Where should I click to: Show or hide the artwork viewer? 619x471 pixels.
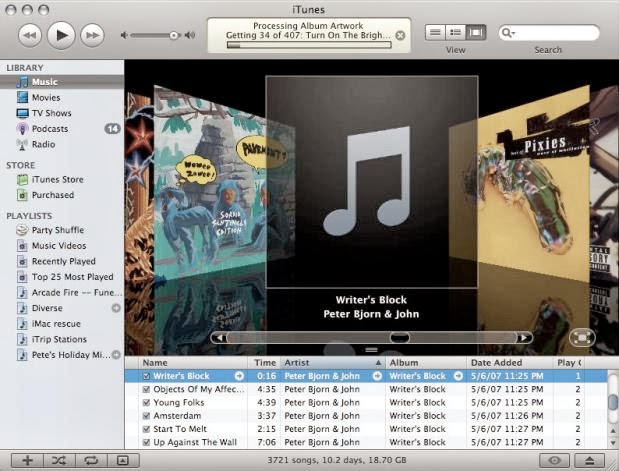pos(123,460)
